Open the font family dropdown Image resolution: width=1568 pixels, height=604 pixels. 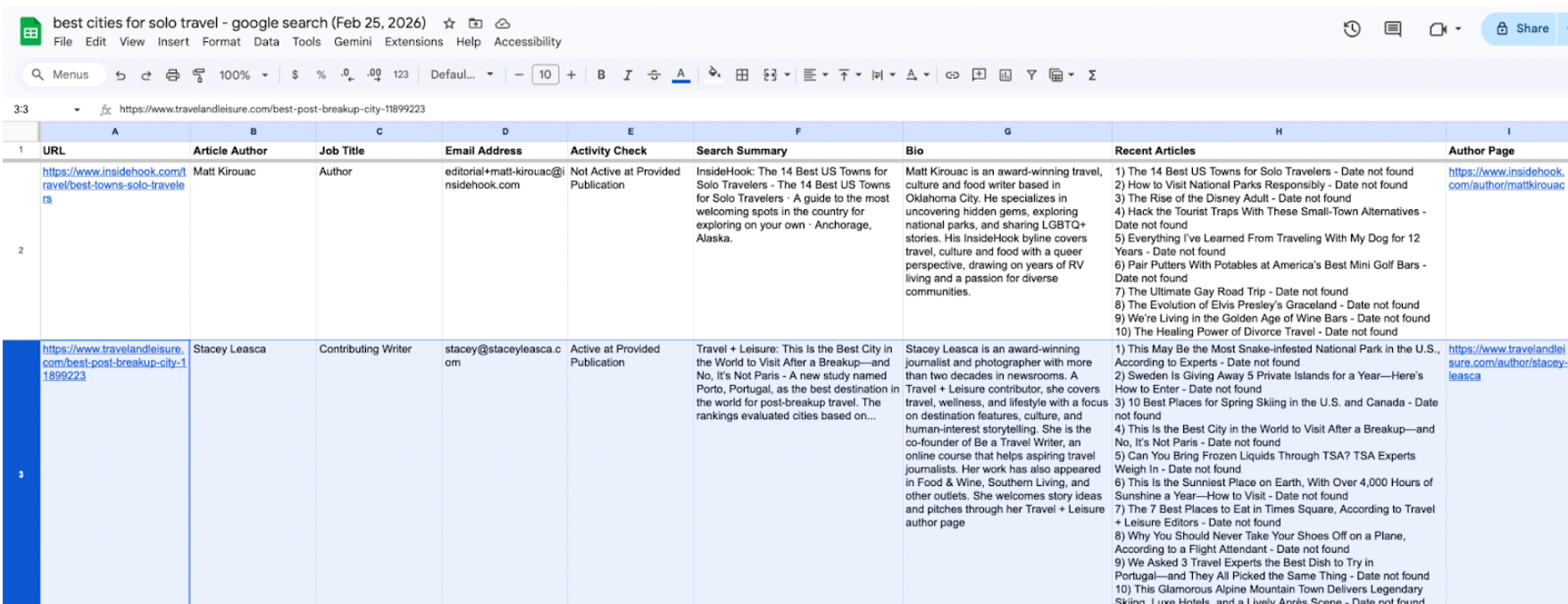[462, 75]
